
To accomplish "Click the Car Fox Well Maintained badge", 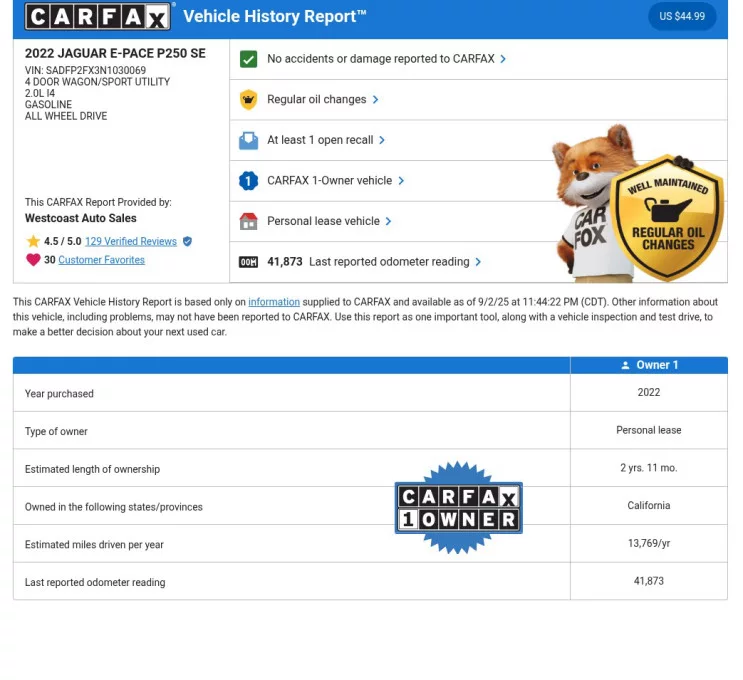I will point(667,216).
